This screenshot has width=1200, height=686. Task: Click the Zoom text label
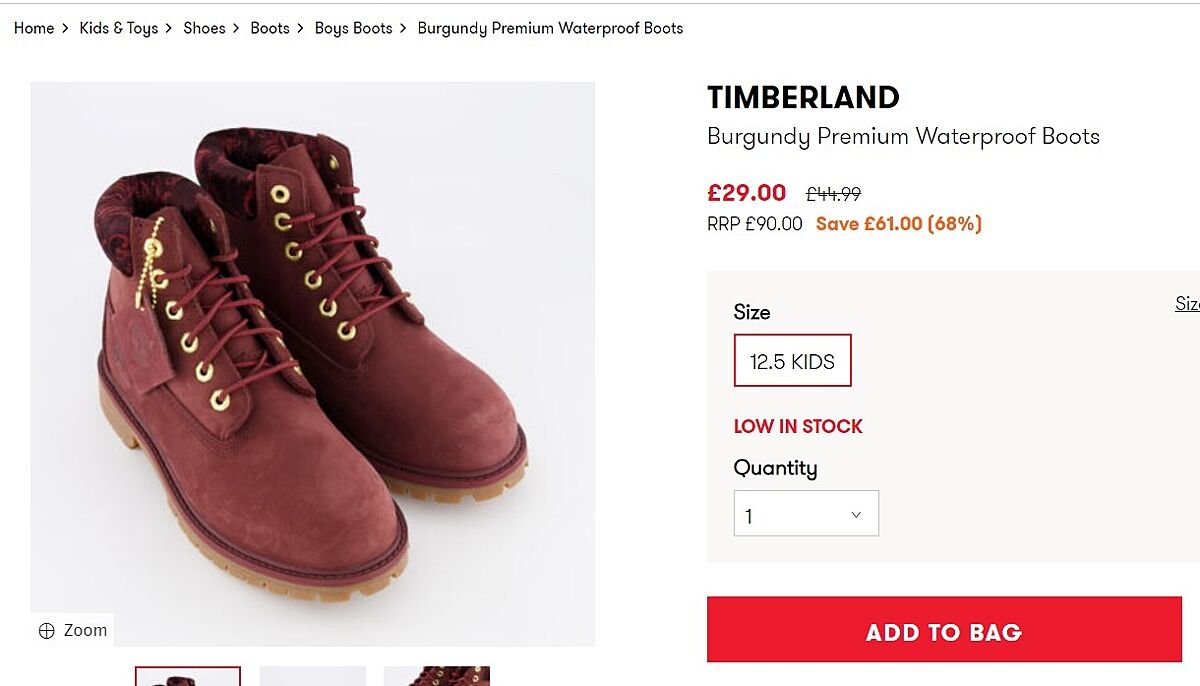tap(85, 631)
